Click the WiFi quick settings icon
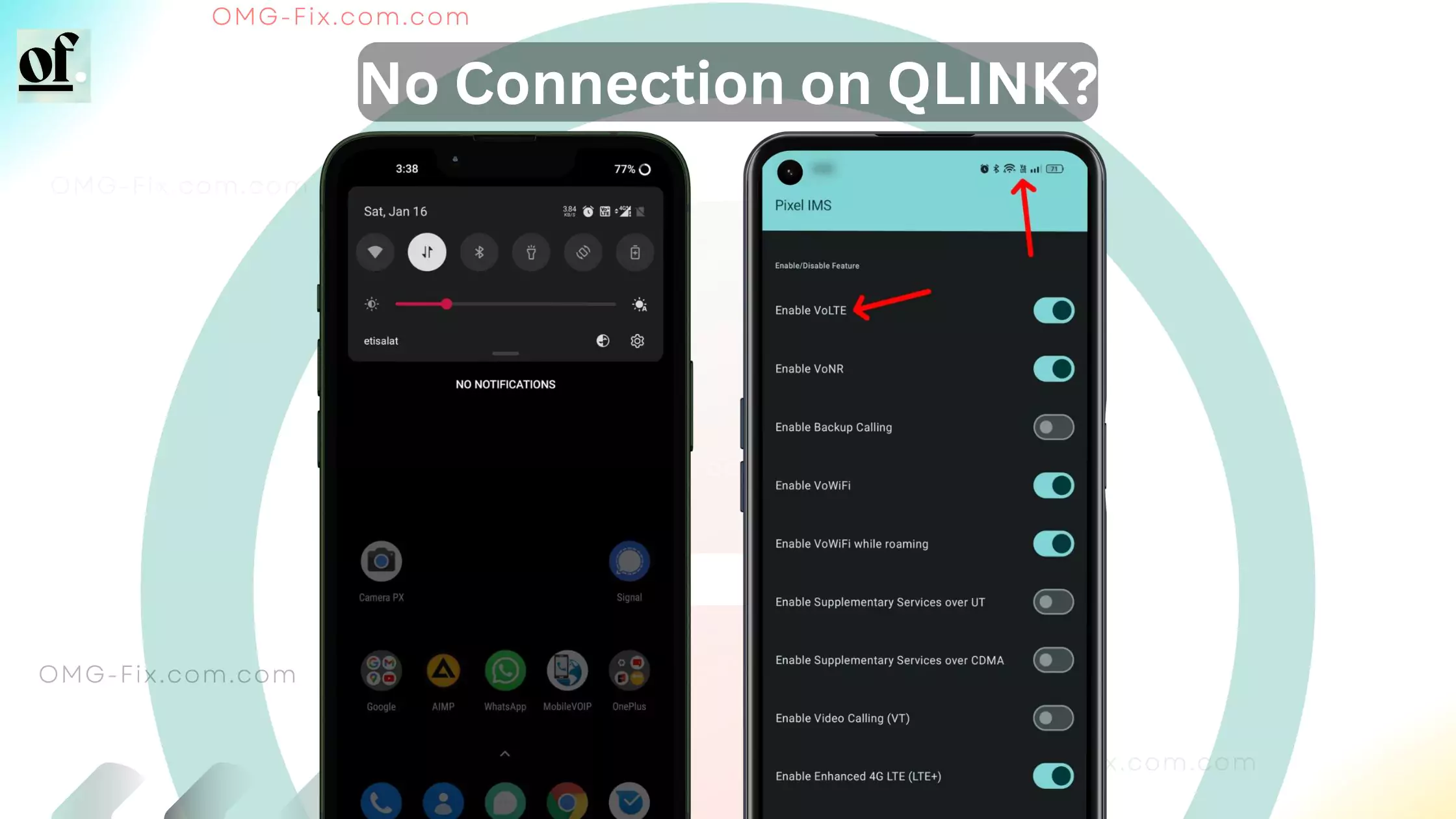 375,252
